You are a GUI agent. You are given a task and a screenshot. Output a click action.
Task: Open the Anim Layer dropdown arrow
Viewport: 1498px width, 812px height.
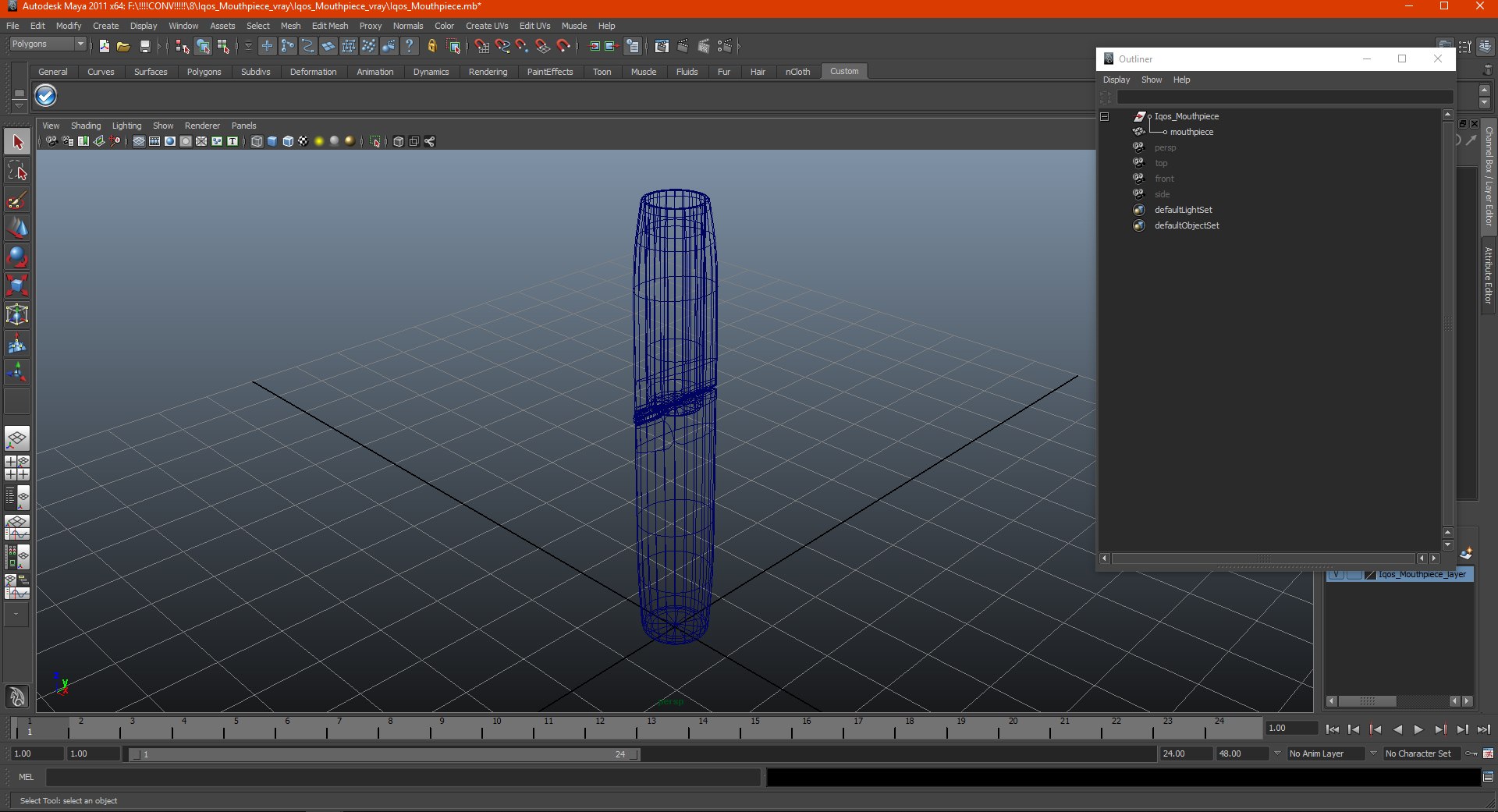pyautogui.click(x=1277, y=753)
